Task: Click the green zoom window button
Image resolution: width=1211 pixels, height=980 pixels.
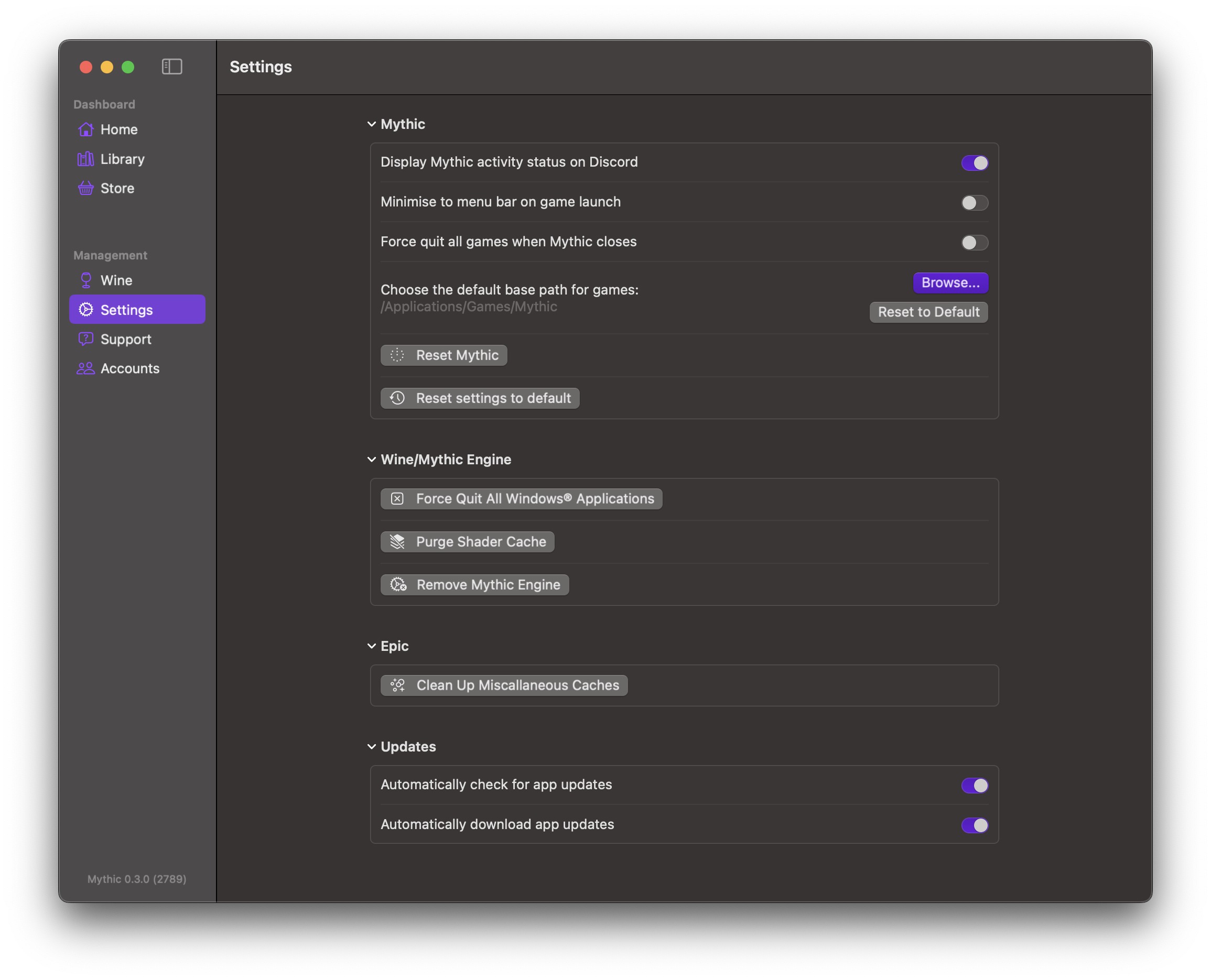Action: point(128,67)
